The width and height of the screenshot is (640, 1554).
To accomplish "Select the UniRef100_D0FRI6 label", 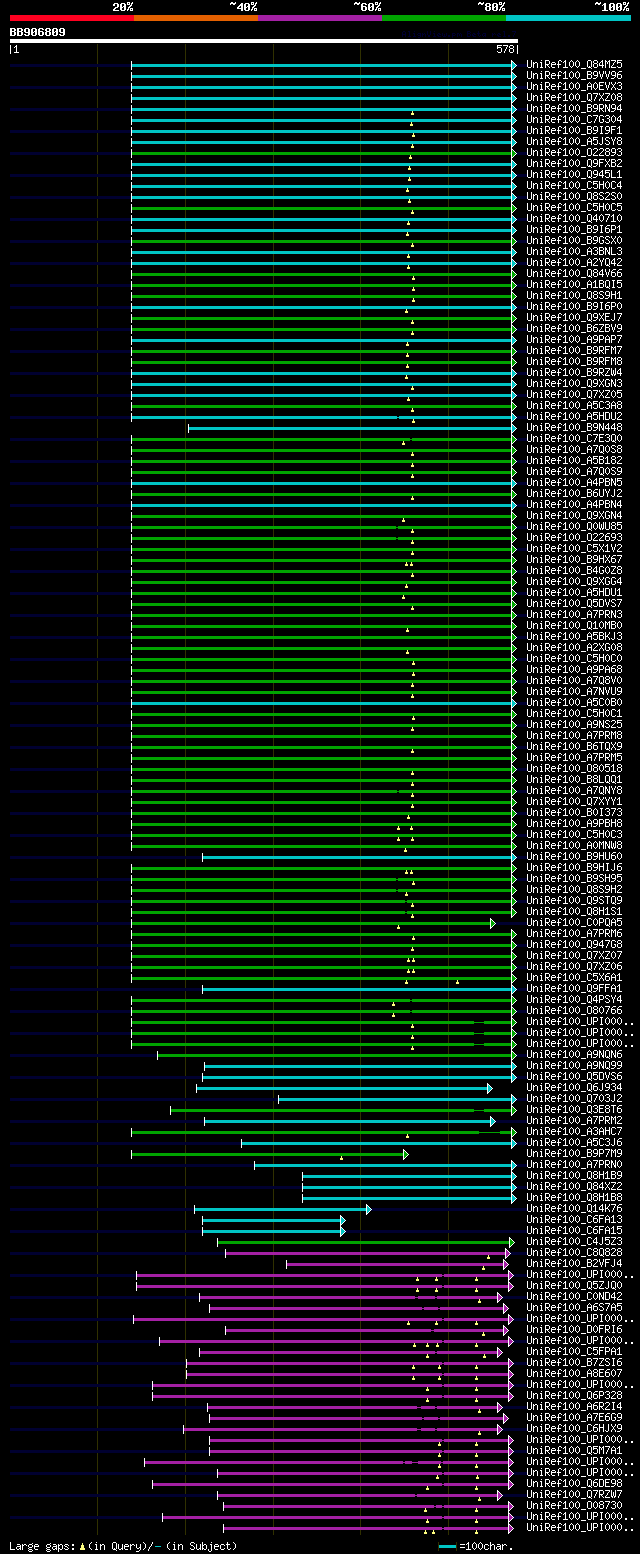I will pos(574,1329).
